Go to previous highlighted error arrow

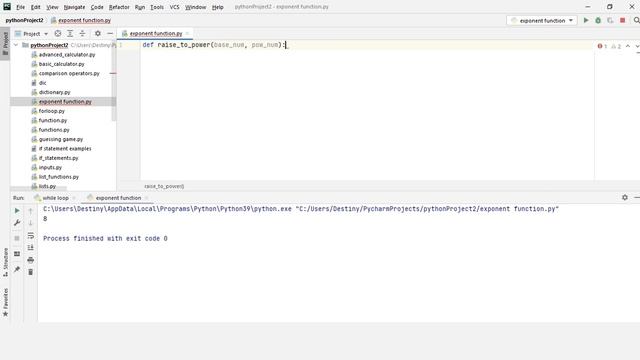[628, 46]
